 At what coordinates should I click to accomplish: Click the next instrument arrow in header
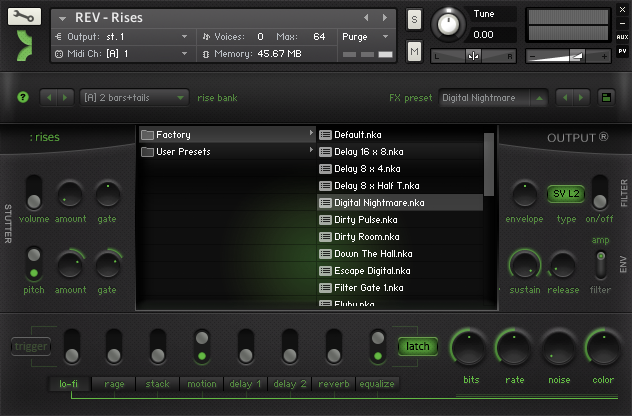coord(386,17)
